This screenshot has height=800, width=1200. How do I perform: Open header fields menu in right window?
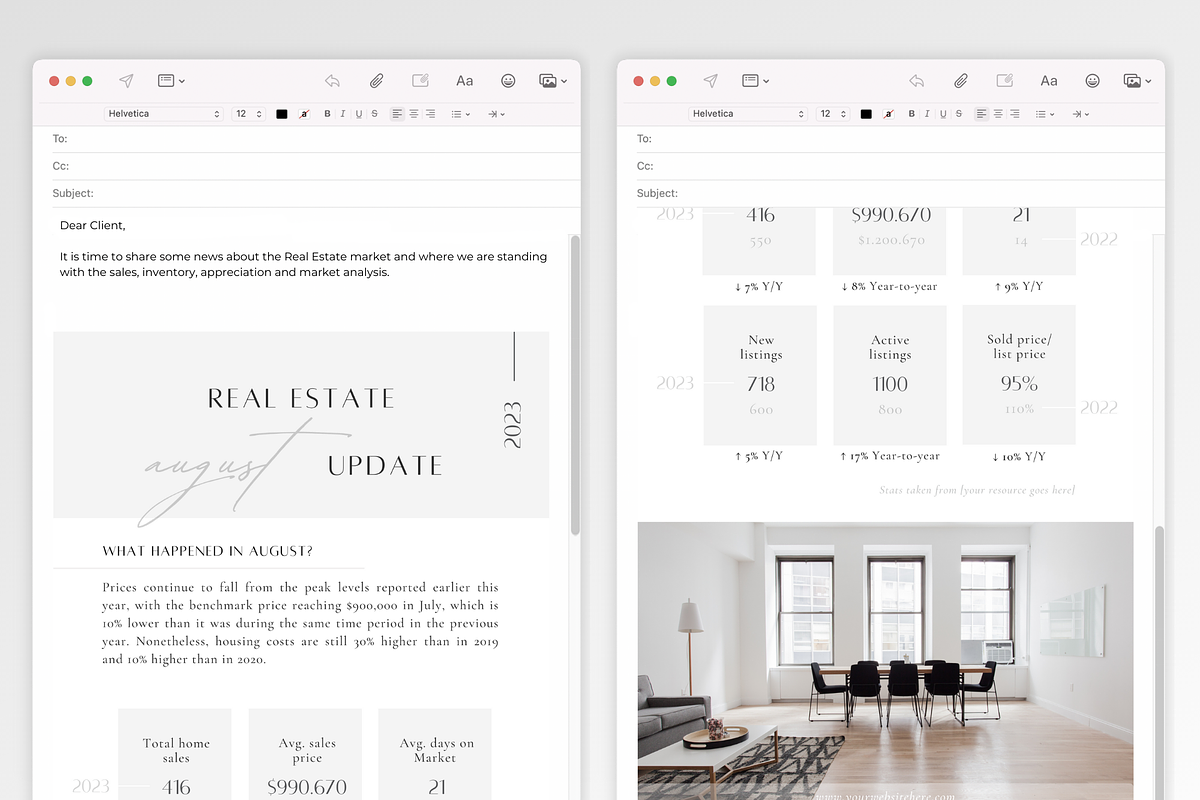click(755, 81)
